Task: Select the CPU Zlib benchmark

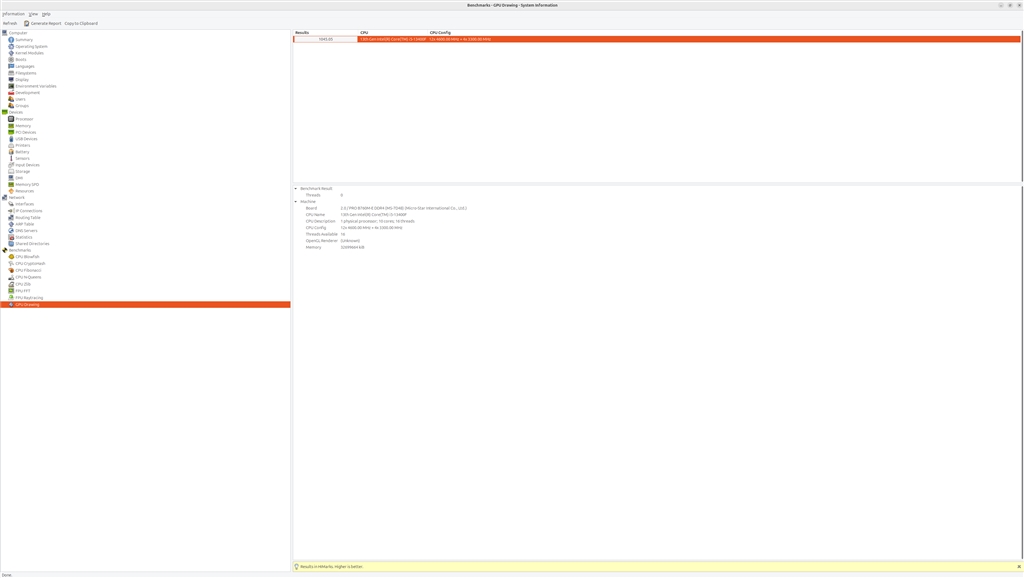Action: coord(21,283)
